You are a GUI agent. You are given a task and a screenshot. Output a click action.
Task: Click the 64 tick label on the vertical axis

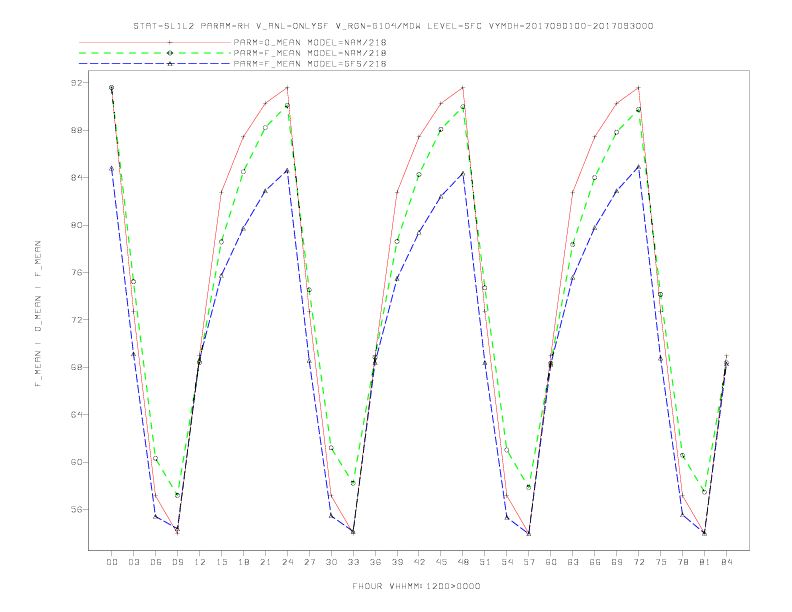[76, 415]
